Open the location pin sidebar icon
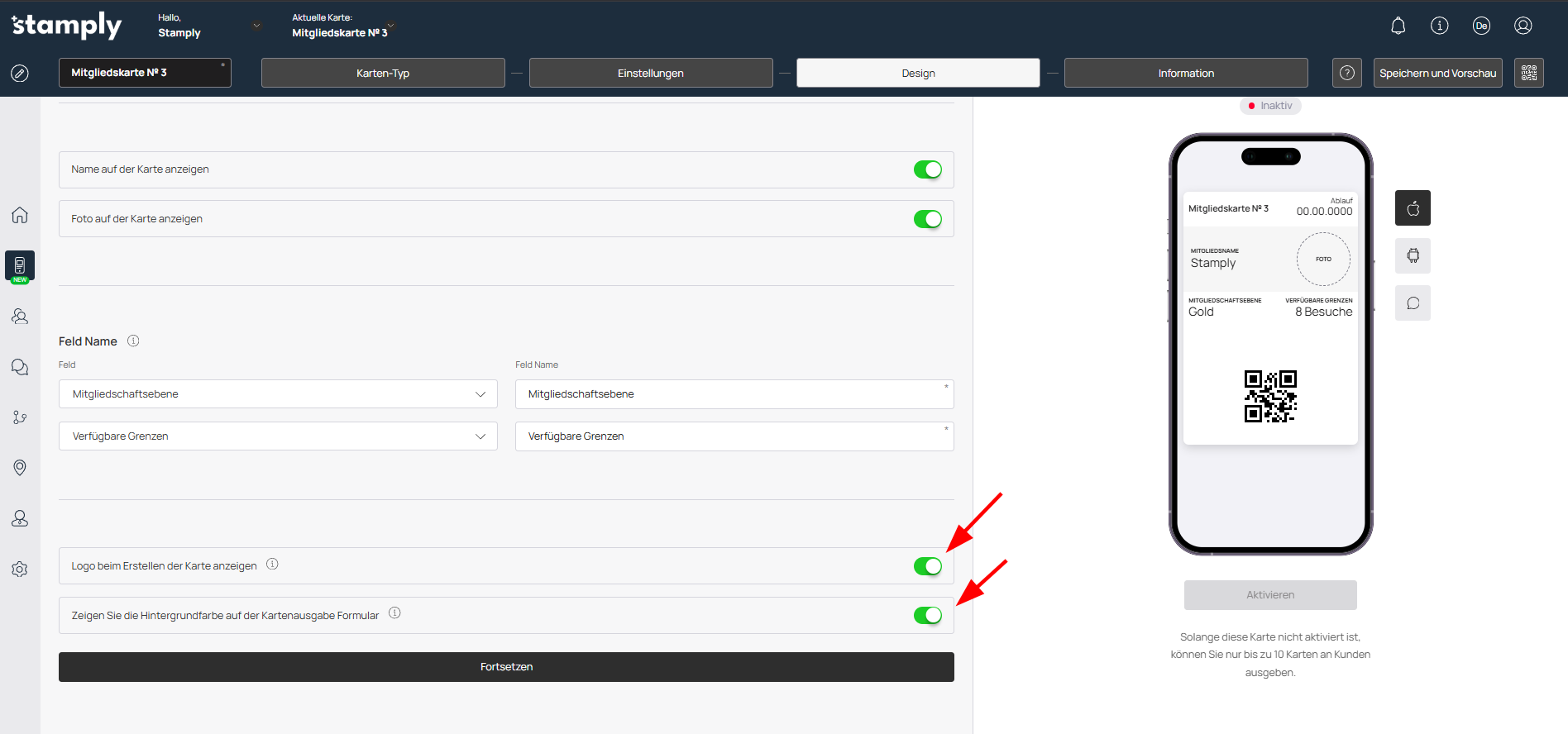 pyautogui.click(x=20, y=468)
